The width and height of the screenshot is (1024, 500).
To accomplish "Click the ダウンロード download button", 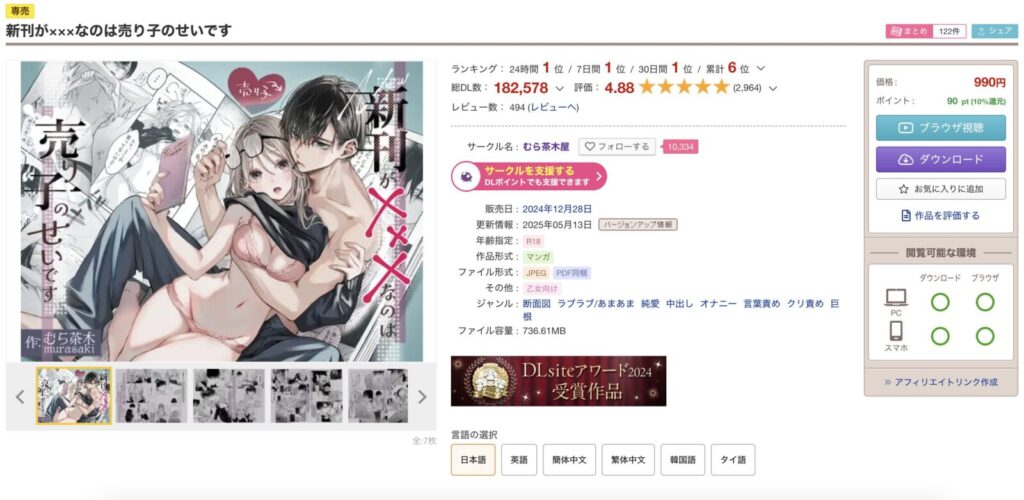I will tap(940, 159).
